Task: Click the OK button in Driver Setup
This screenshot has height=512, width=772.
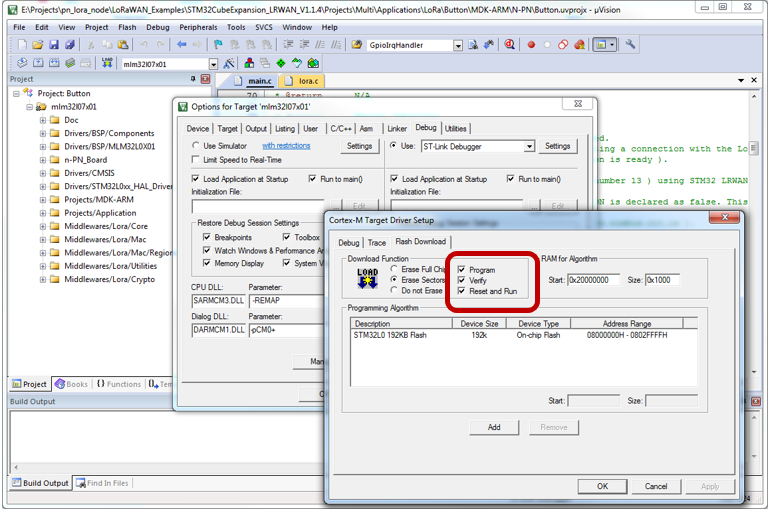Action: [x=602, y=486]
